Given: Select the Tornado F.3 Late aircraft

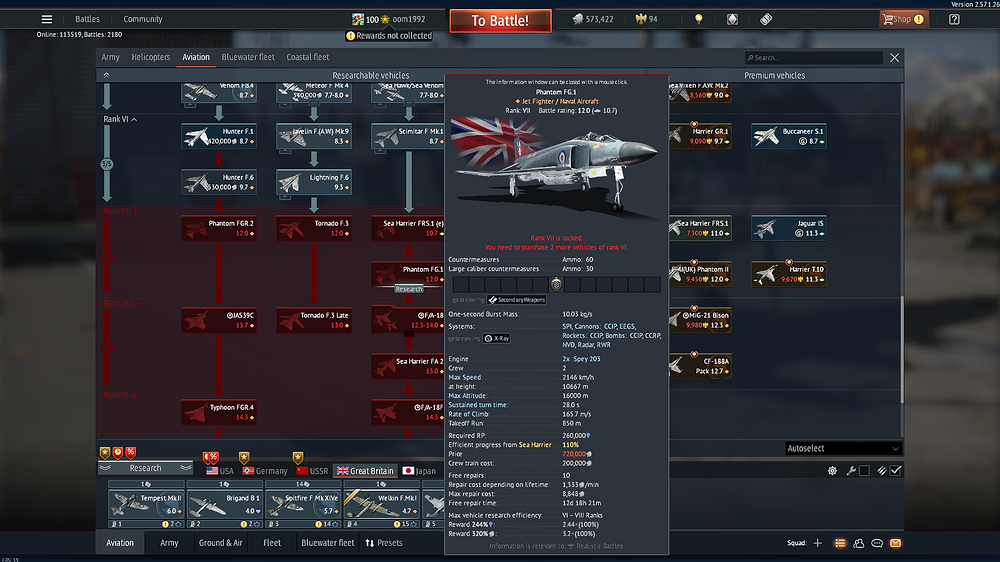Looking at the screenshot, I should [x=314, y=320].
